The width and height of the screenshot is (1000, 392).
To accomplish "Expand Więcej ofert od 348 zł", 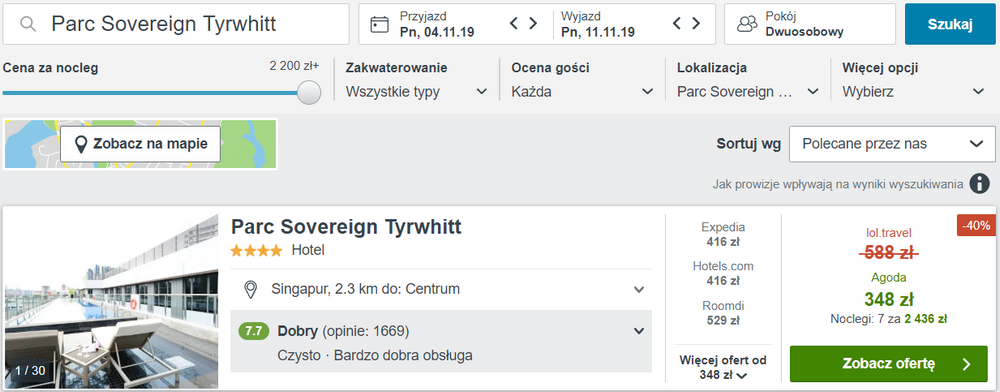I will pyautogui.click(x=723, y=367).
